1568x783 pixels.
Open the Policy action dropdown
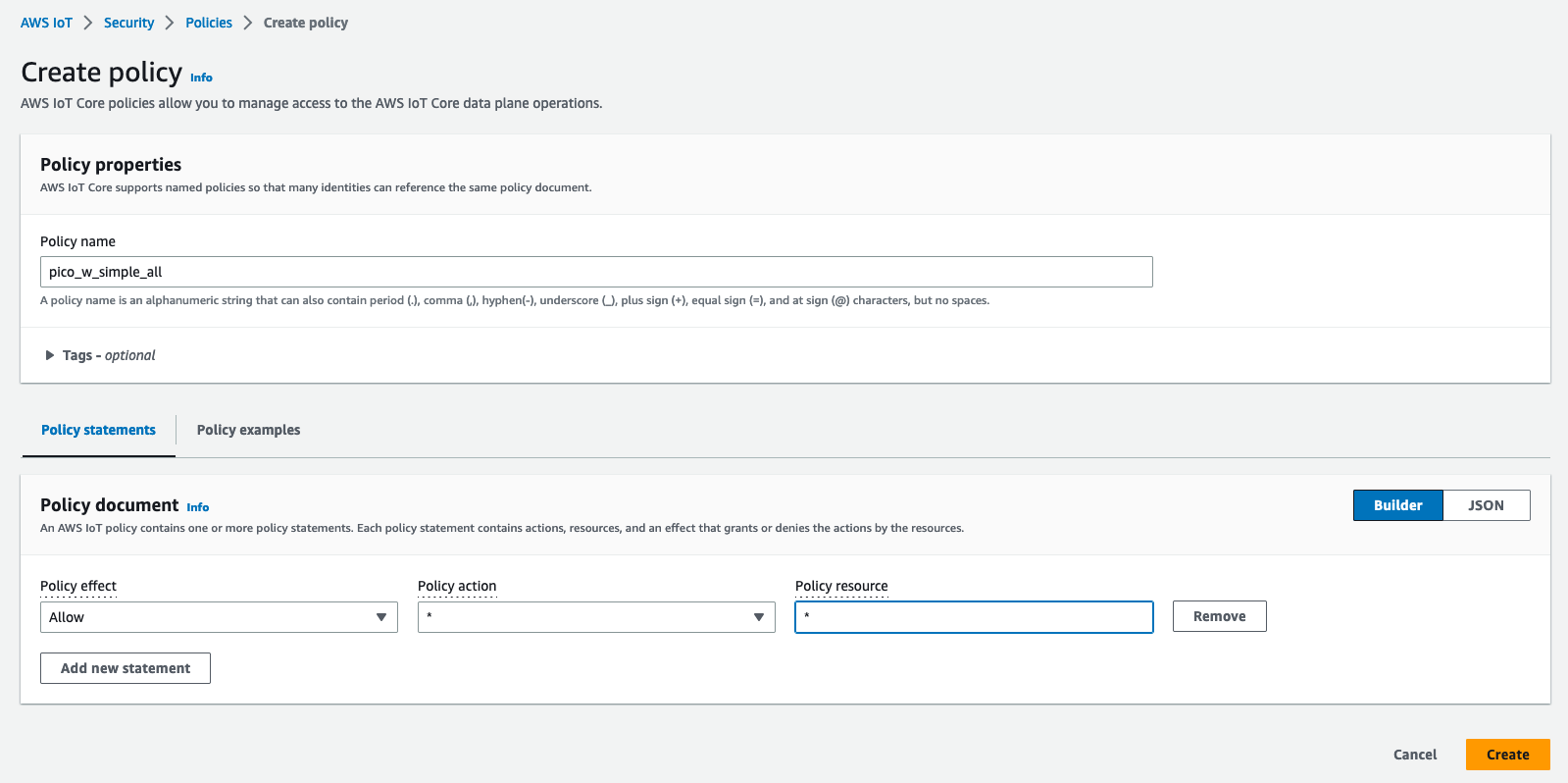[596, 617]
